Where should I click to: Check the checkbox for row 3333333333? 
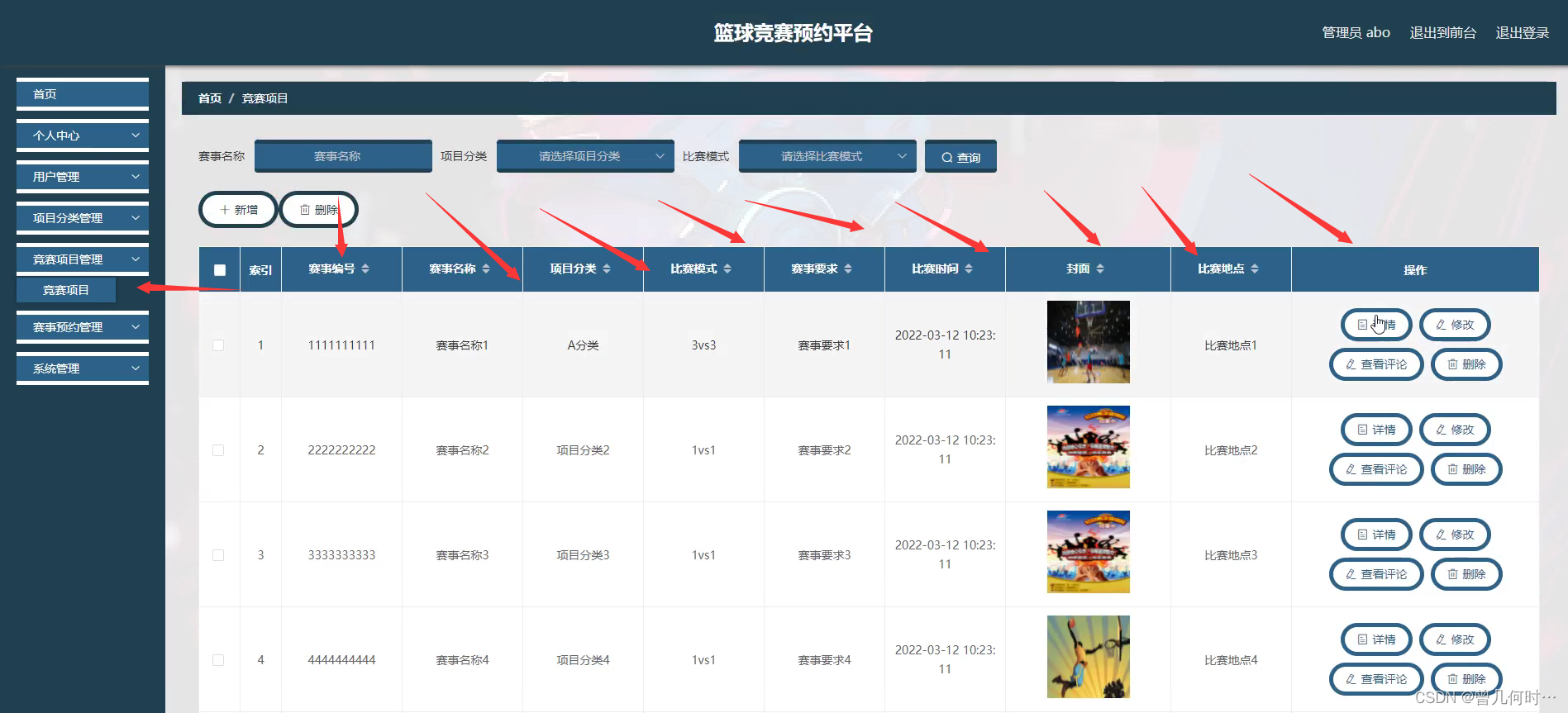click(218, 555)
